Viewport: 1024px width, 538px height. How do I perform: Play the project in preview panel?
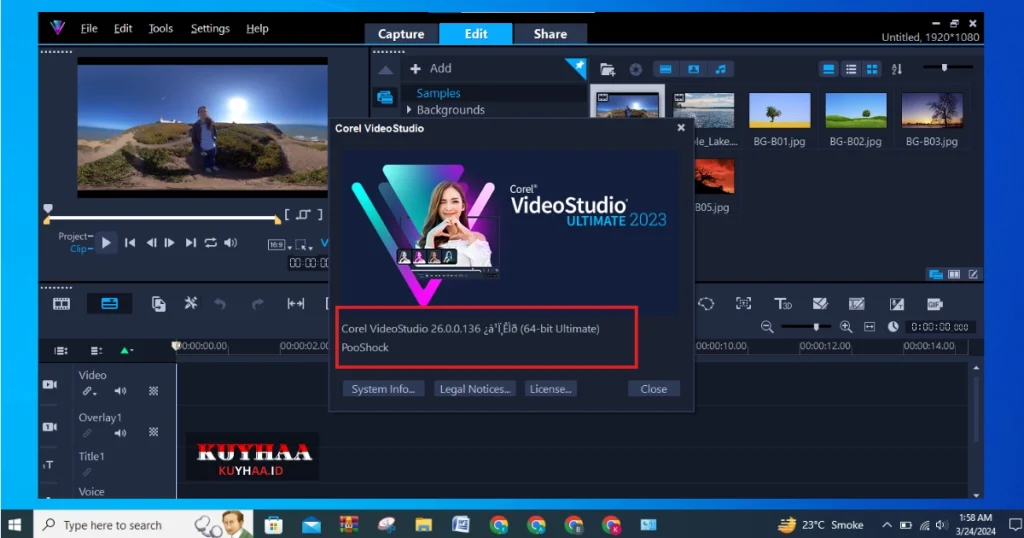tap(106, 243)
